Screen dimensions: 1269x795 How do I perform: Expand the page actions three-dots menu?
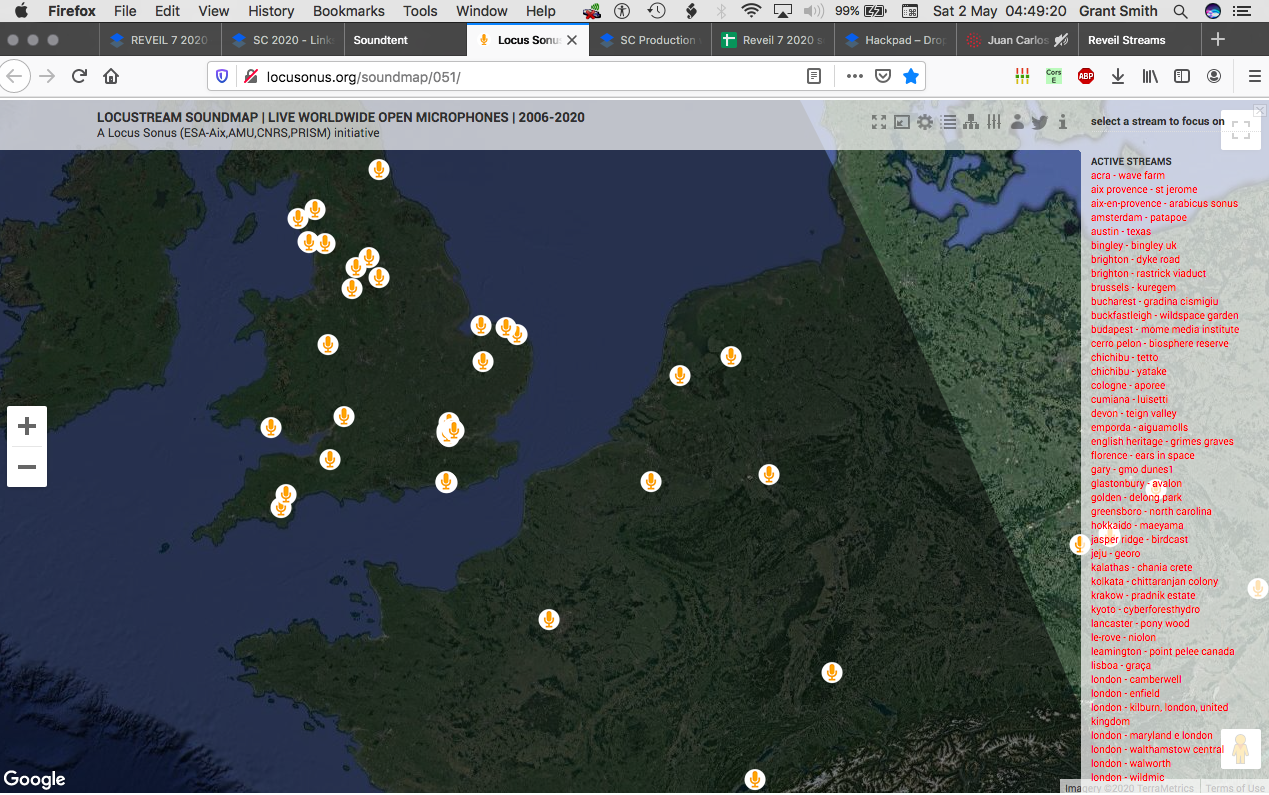coord(854,76)
